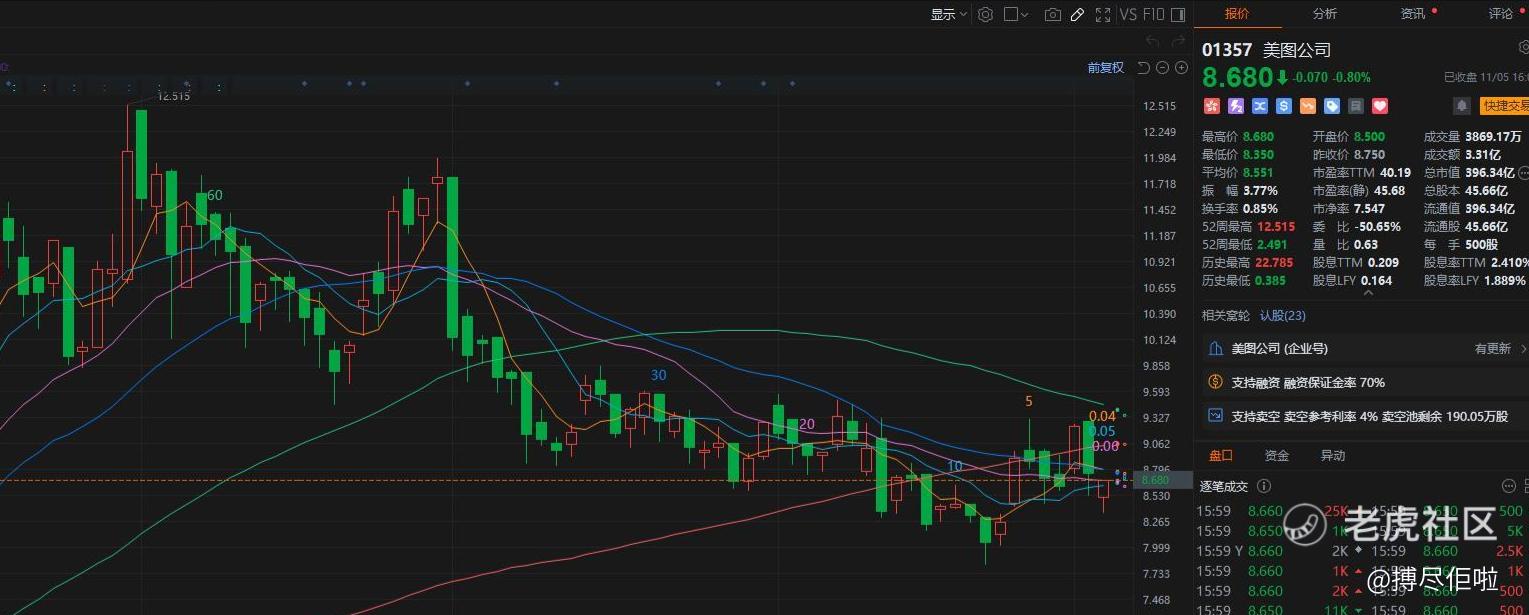Click the purple lightning badge icon
This screenshot has width=1529, height=615.
1235,106
